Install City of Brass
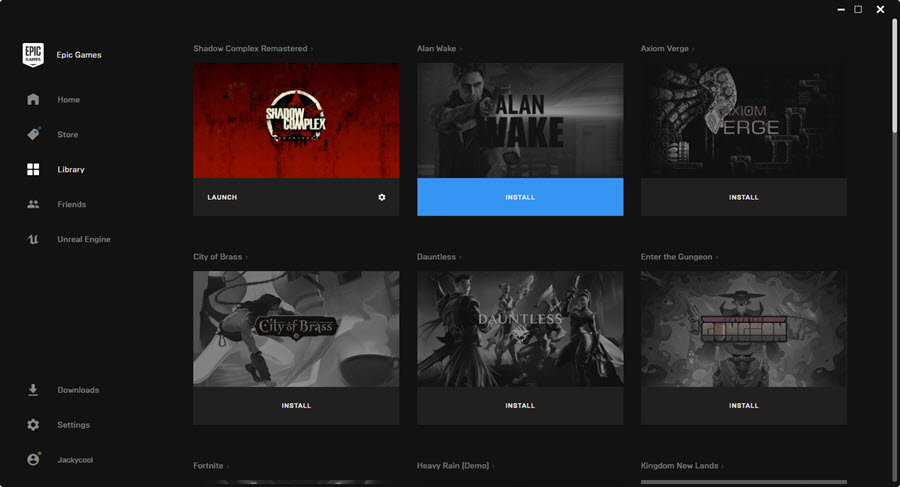 coord(296,405)
